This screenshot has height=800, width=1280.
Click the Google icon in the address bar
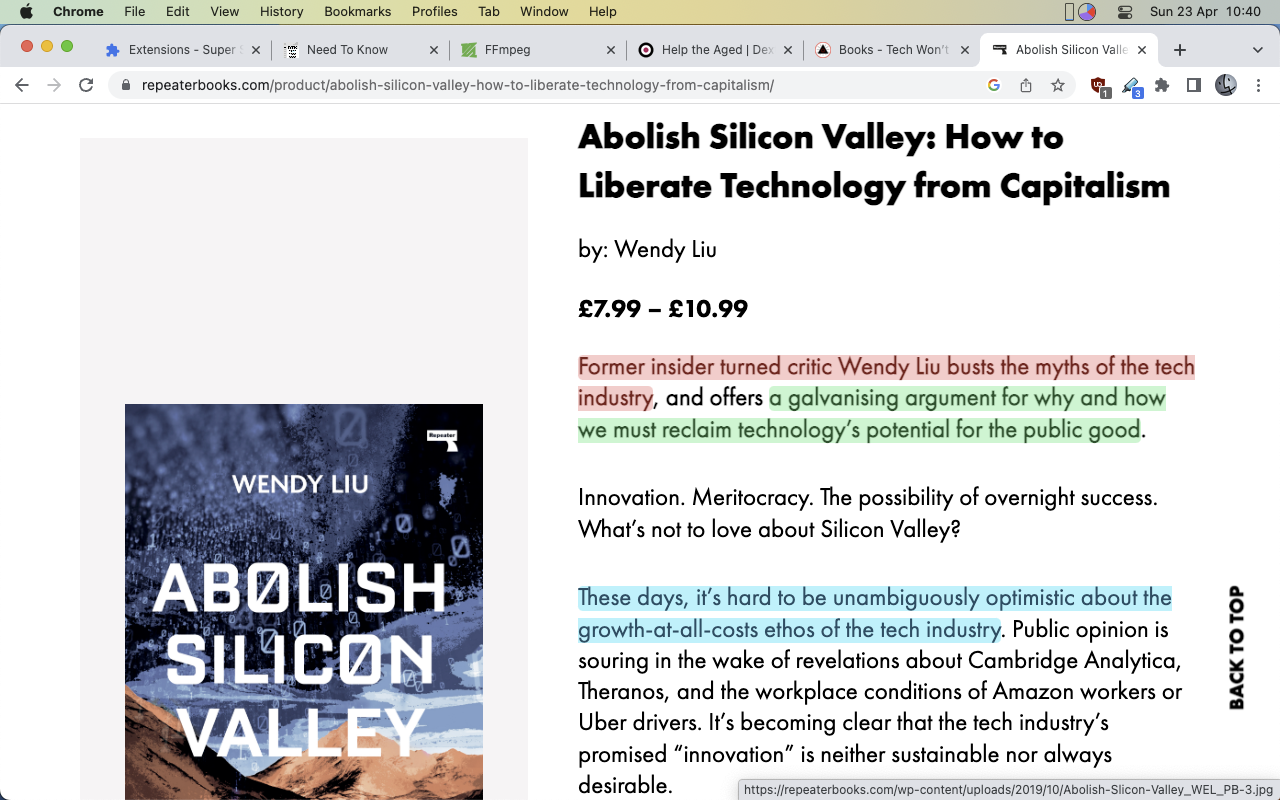pos(994,85)
